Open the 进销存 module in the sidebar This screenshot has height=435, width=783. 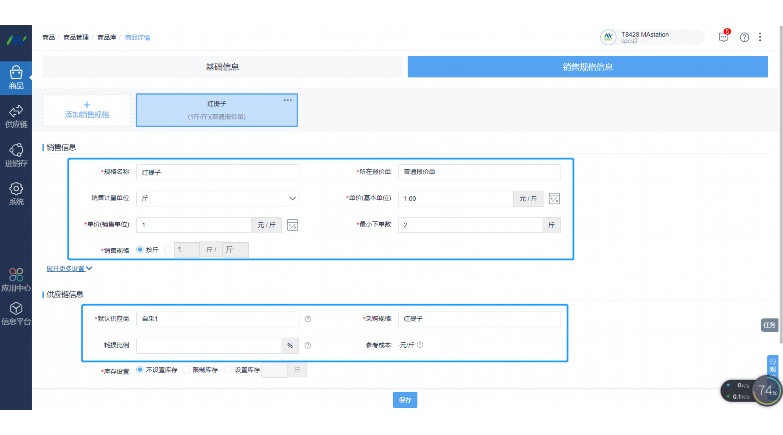16,155
